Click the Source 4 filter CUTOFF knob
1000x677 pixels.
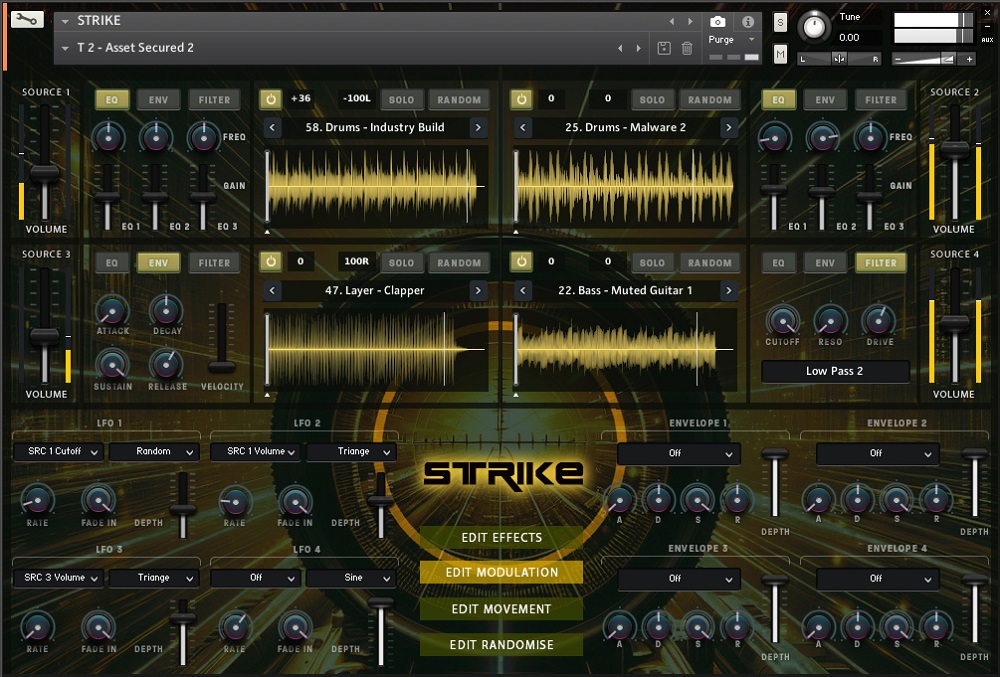(783, 320)
